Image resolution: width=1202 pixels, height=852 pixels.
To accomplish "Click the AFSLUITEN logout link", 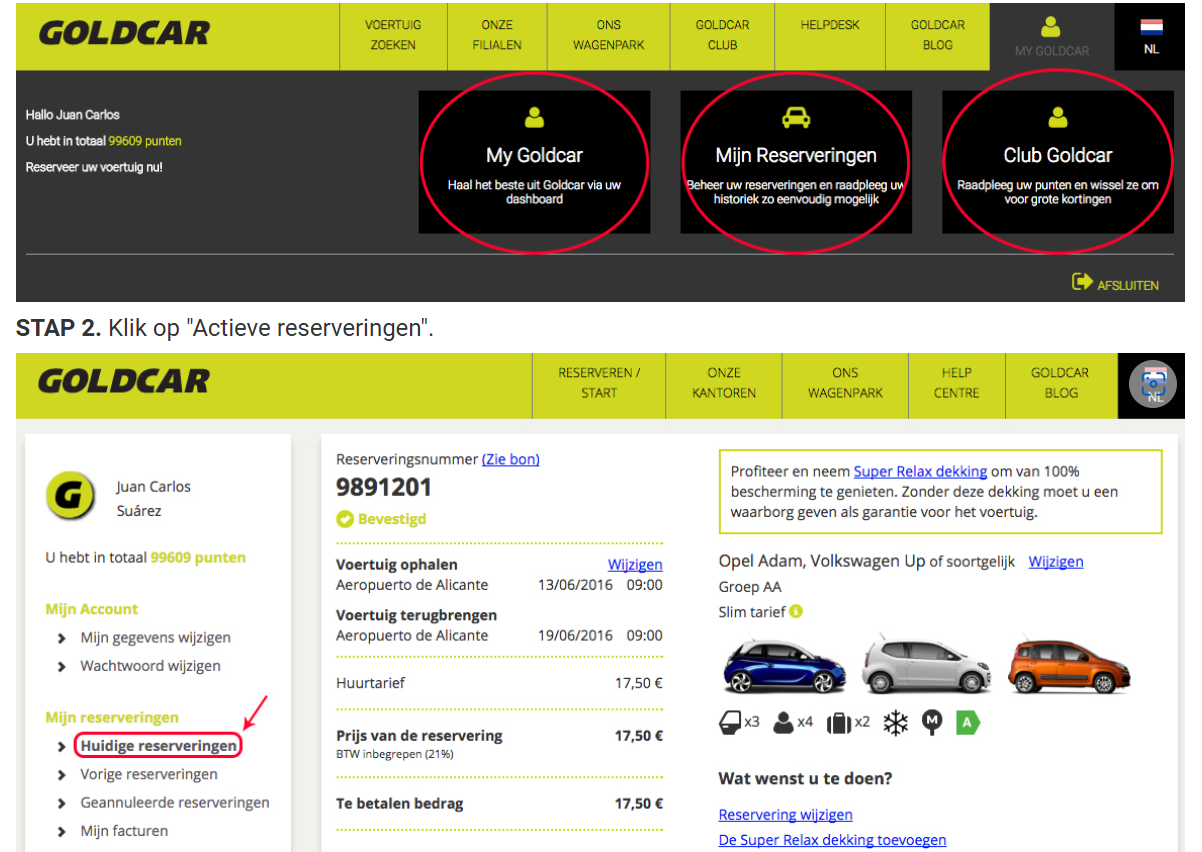I will 1128,285.
